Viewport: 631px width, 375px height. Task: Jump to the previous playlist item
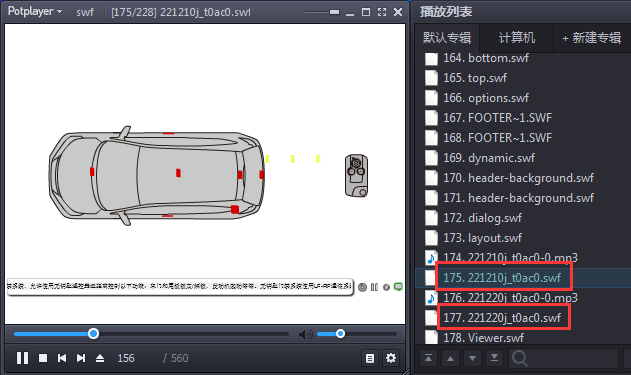(x=62, y=358)
